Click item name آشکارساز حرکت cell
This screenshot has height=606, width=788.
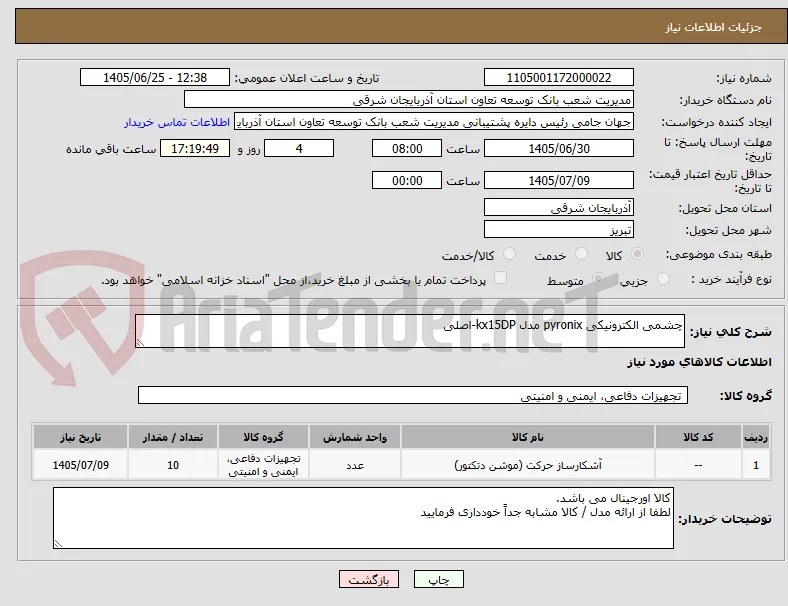point(528,465)
